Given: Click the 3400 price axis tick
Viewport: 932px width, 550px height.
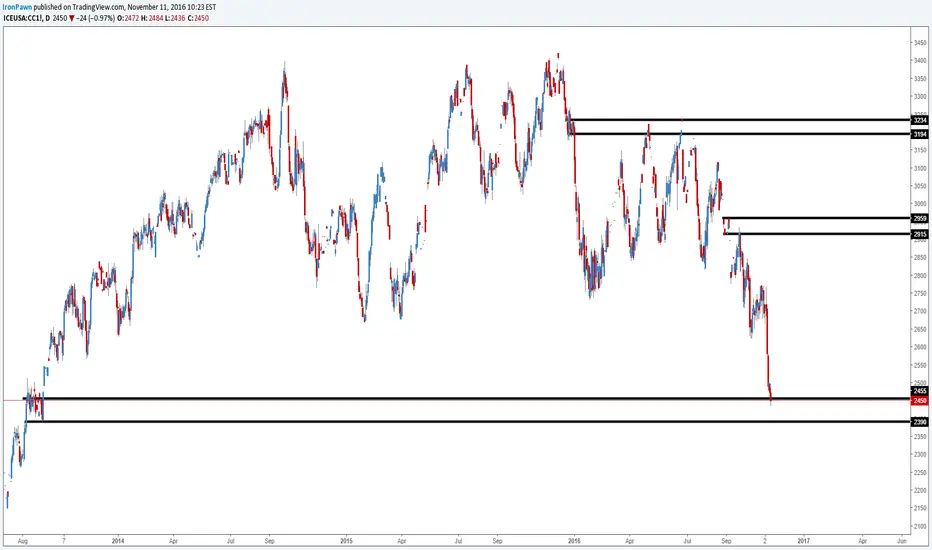Looking at the screenshot, I should tap(920, 61).
